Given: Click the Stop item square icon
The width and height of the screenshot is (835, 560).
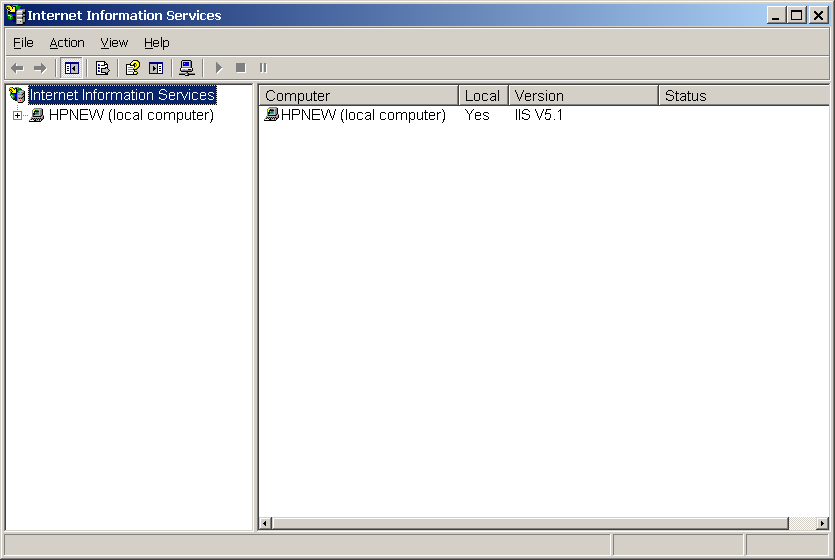Looking at the screenshot, I should [241, 68].
